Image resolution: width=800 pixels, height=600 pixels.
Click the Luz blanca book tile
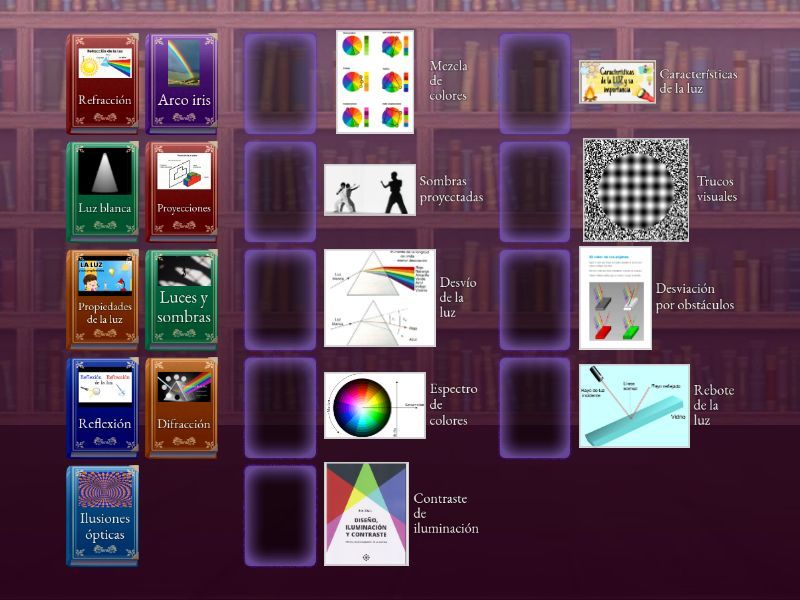pos(102,191)
